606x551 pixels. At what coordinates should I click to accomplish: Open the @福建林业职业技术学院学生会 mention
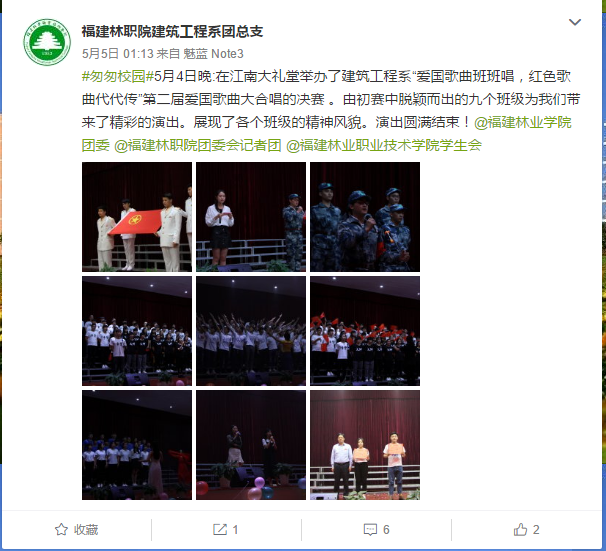tap(384, 145)
